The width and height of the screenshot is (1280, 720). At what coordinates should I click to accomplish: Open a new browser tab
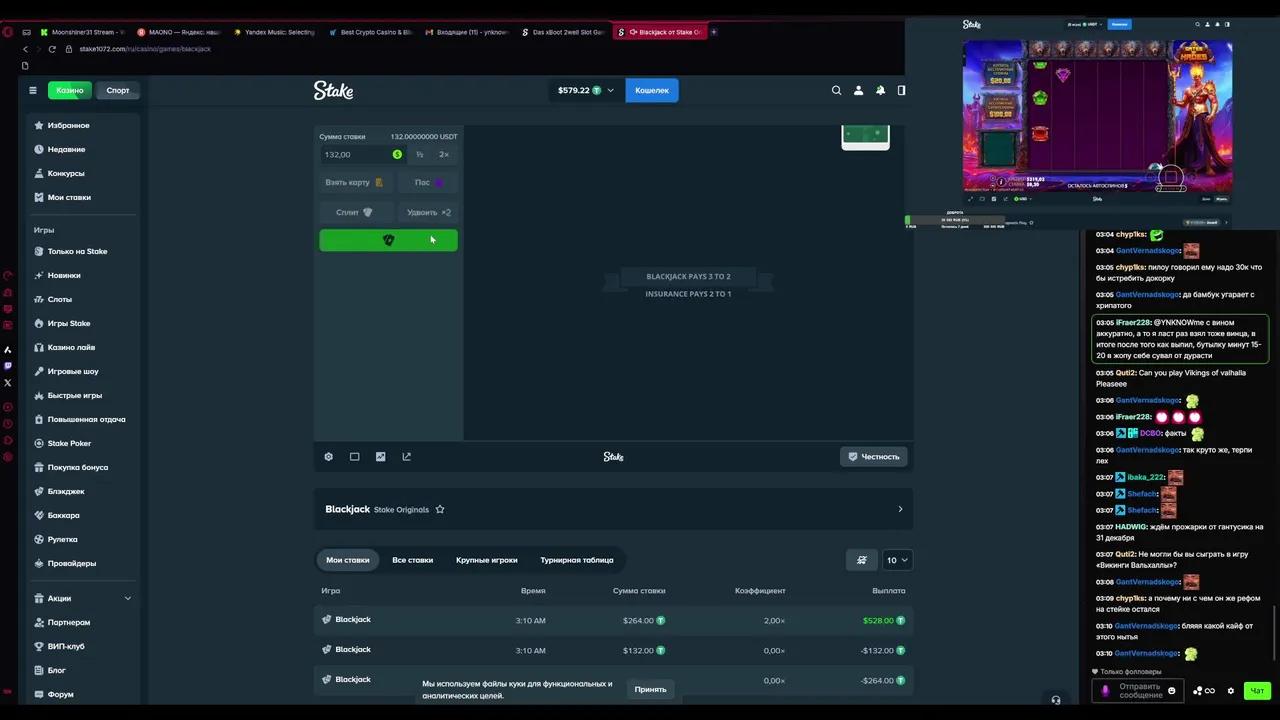tap(713, 32)
